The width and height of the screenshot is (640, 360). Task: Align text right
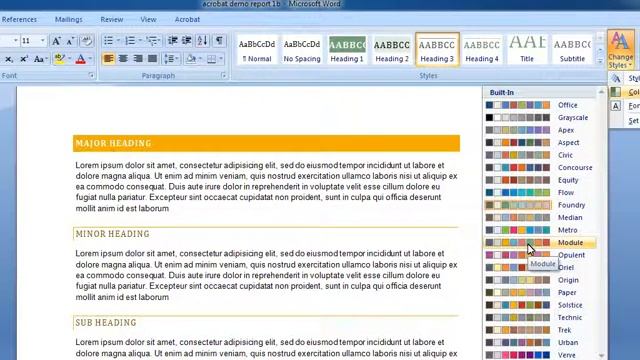138,59
